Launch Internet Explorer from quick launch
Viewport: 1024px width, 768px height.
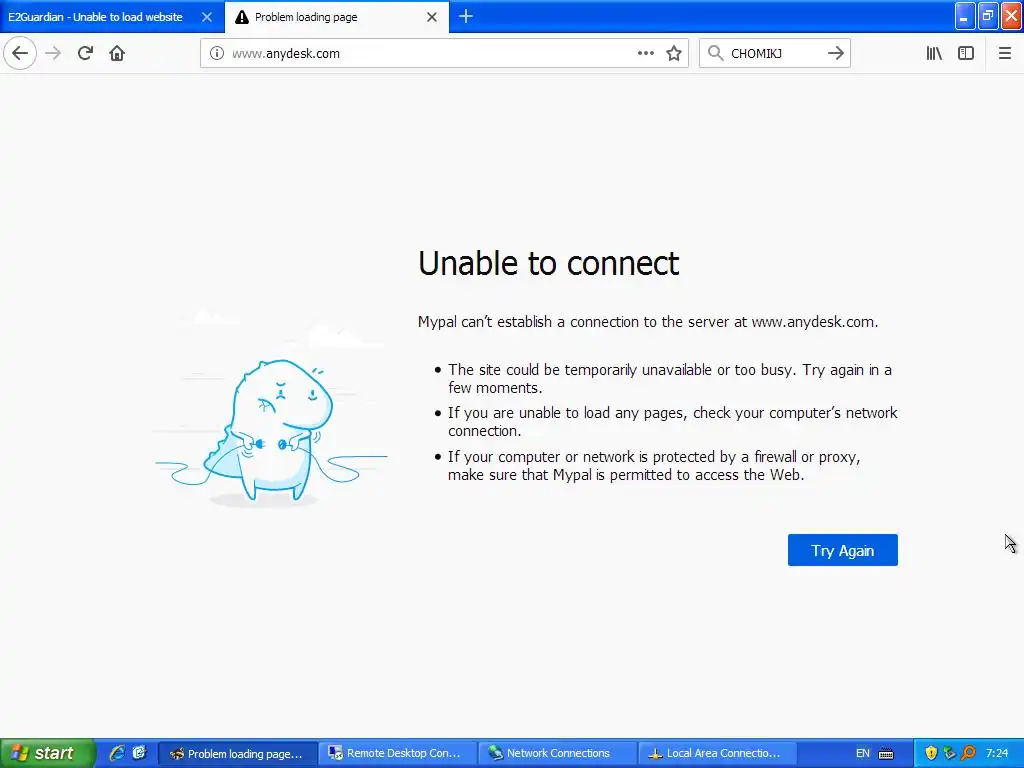point(117,753)
